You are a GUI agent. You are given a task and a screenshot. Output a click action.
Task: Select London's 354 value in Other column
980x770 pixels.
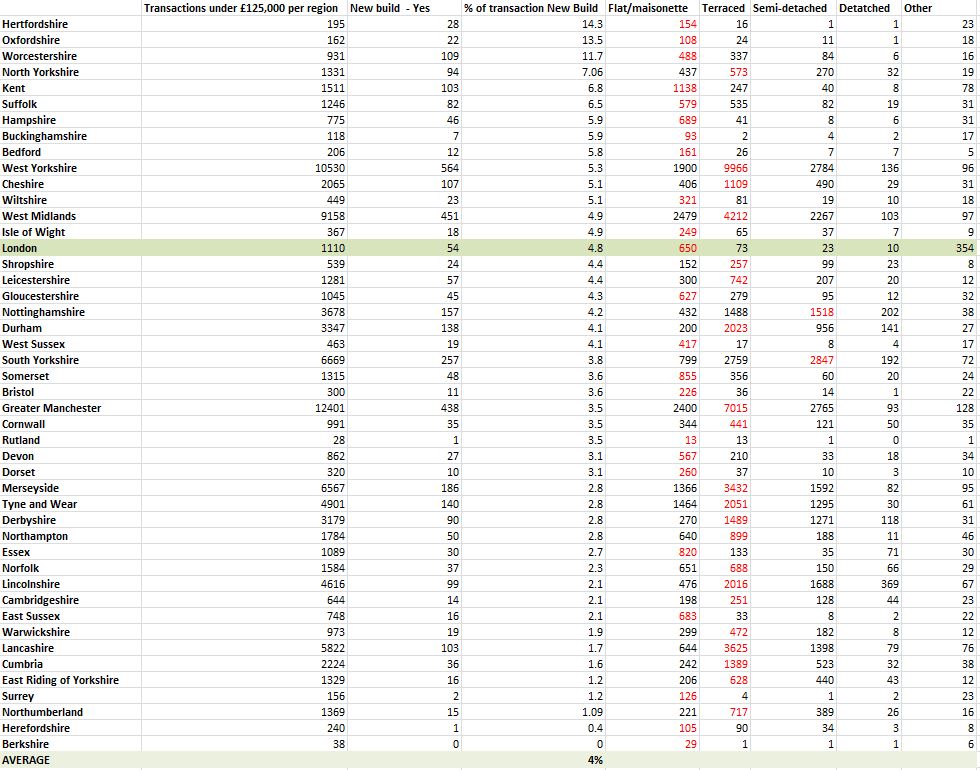[964, 248]
